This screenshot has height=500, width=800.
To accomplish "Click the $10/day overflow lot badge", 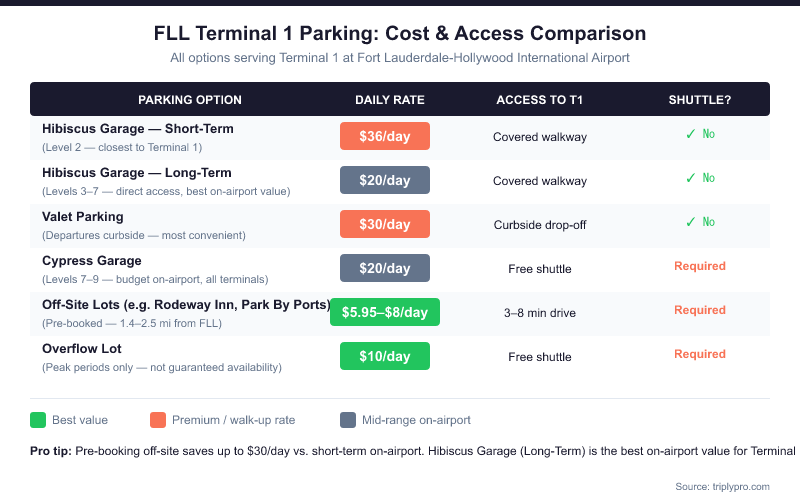I will pyautogui.click(x=385, y=356).
